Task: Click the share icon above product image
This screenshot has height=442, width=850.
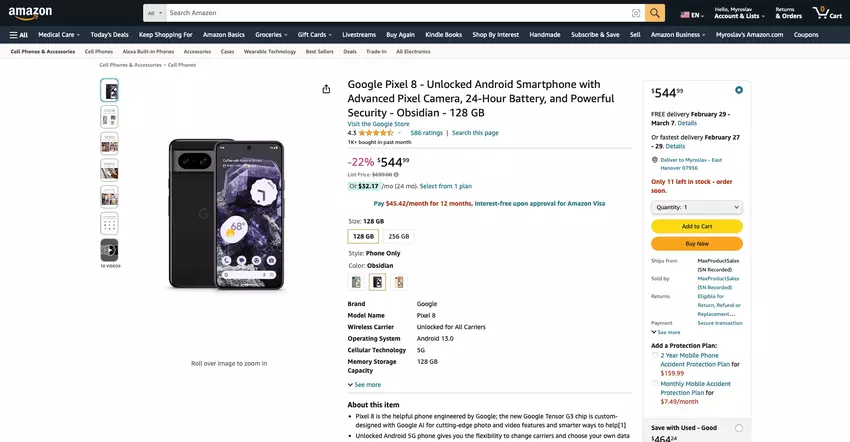Action: pyautogui.click(x=326, y=89)
